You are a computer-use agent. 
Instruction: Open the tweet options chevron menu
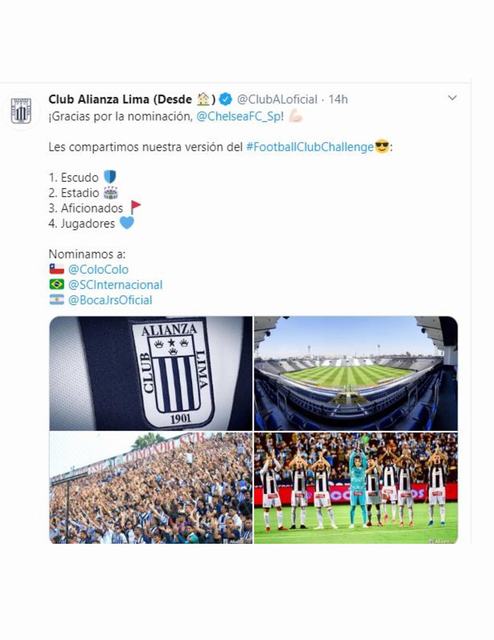click(x=452, y=98)
